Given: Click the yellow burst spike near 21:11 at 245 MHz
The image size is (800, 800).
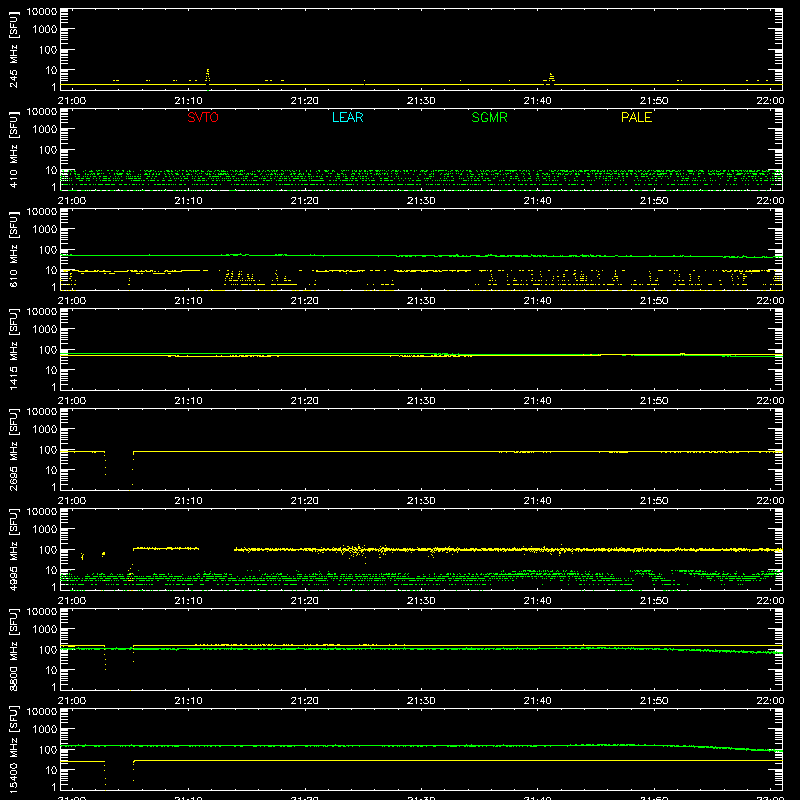Looking at the screenshot, I should (x=208, y=76).
